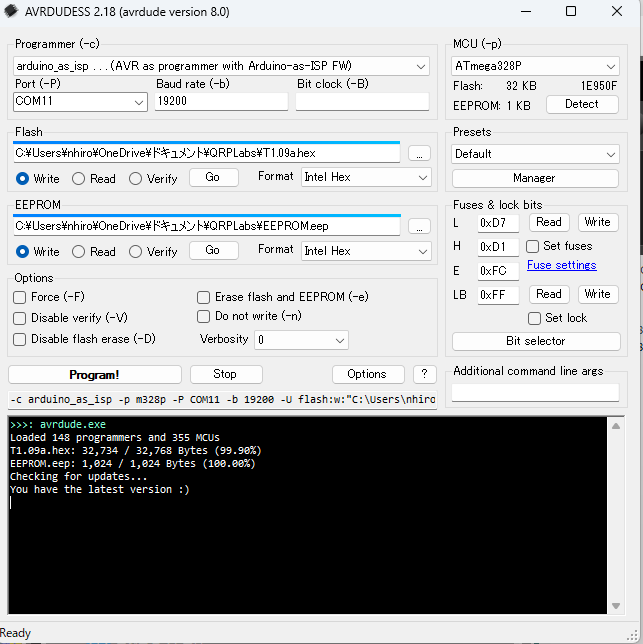Read fuses with the L-row Read button

coord(549,222)
